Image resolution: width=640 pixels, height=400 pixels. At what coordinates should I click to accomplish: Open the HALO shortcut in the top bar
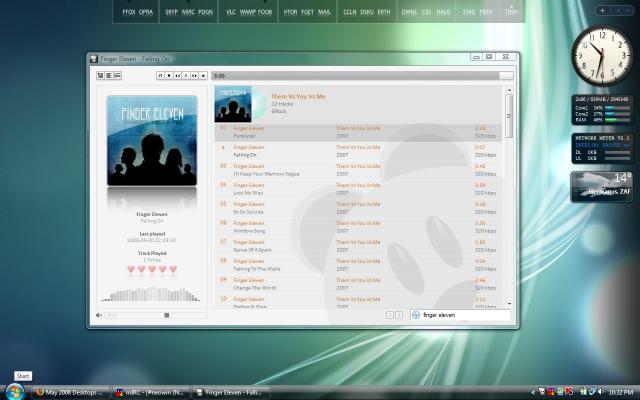(443, 12)
